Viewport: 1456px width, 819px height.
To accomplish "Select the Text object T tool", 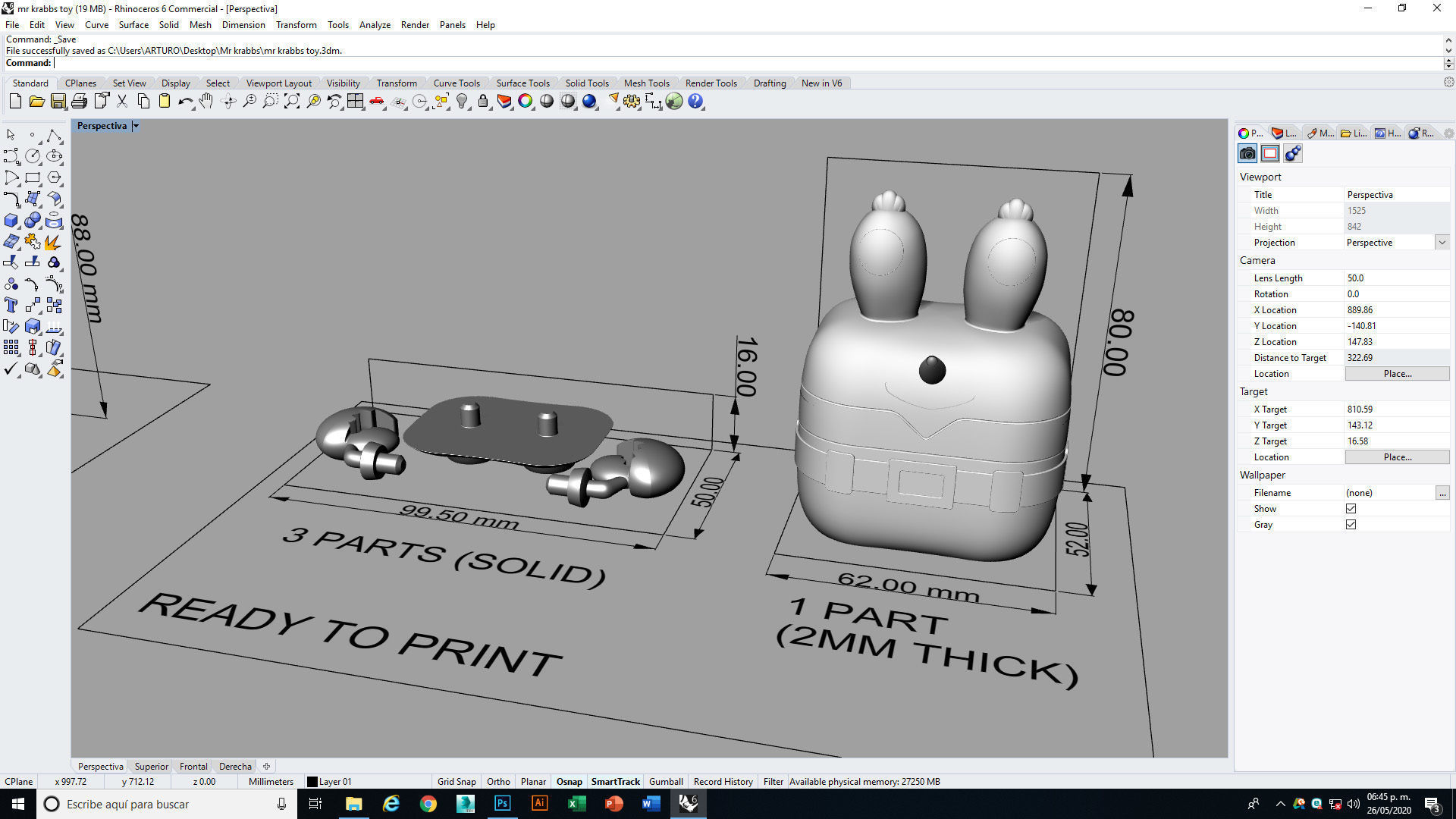I will pyautogui.click(x=11, y=305).
